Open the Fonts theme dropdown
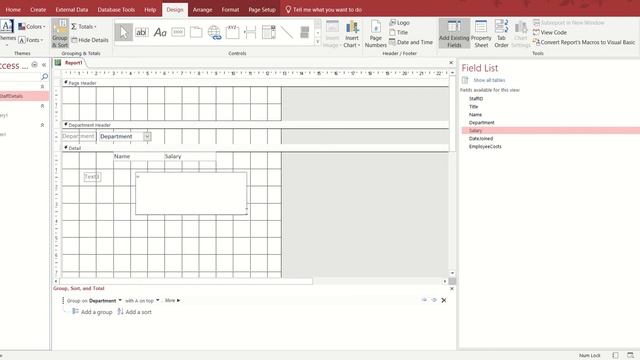This screenshot has height=360, width=640. [x=31, y=40]
